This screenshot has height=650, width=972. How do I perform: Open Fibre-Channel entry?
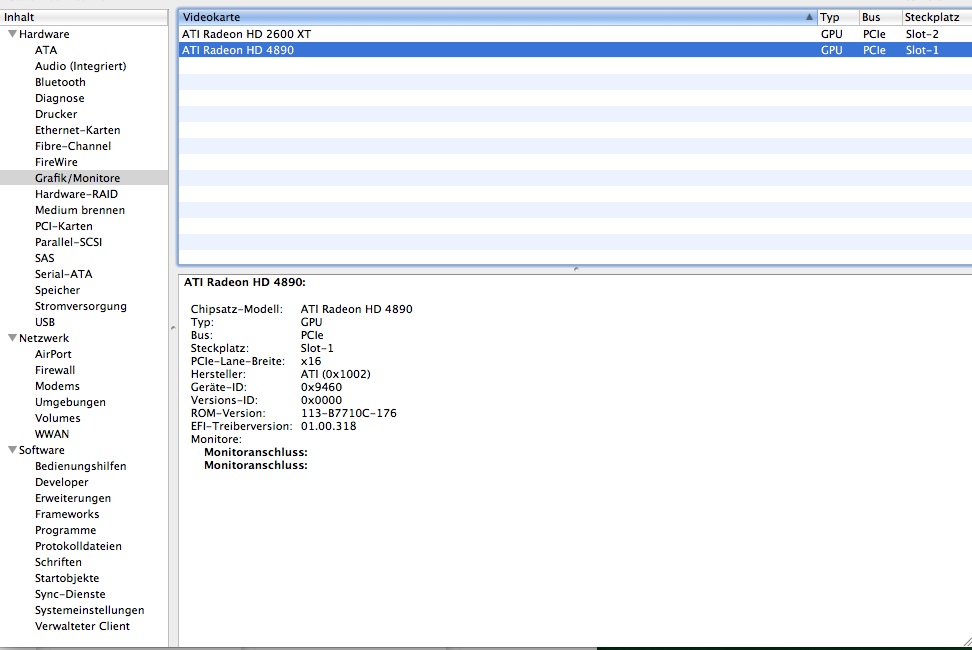click(x=73, y=146)
